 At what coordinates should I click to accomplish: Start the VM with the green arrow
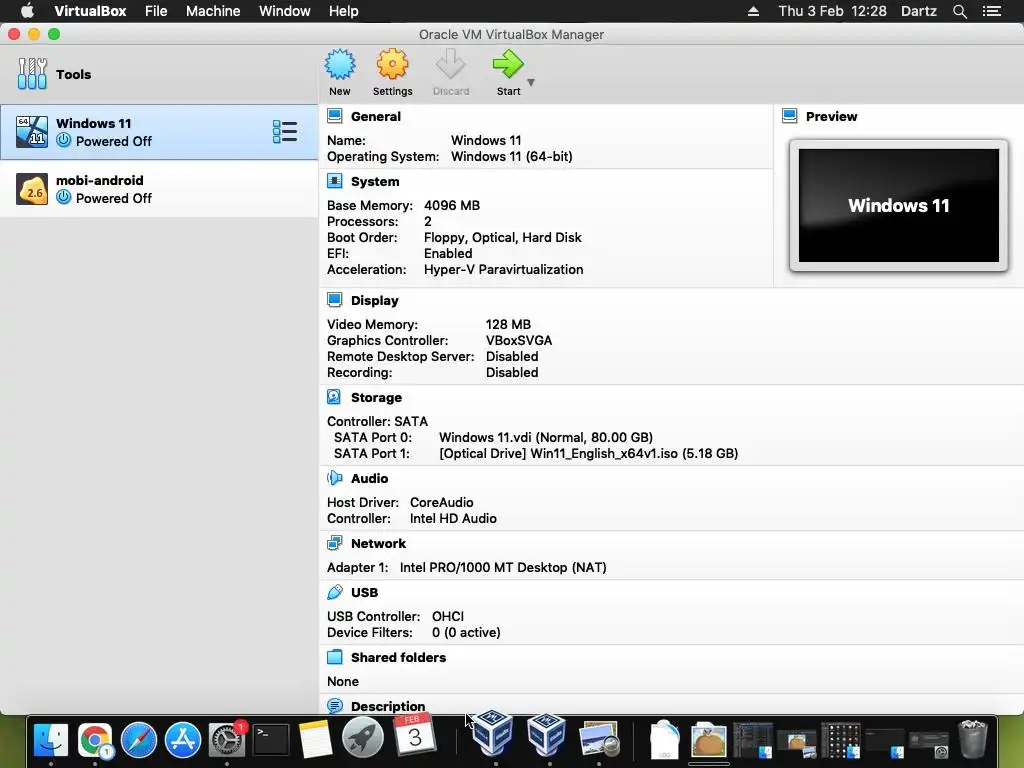tap(508, 65)
